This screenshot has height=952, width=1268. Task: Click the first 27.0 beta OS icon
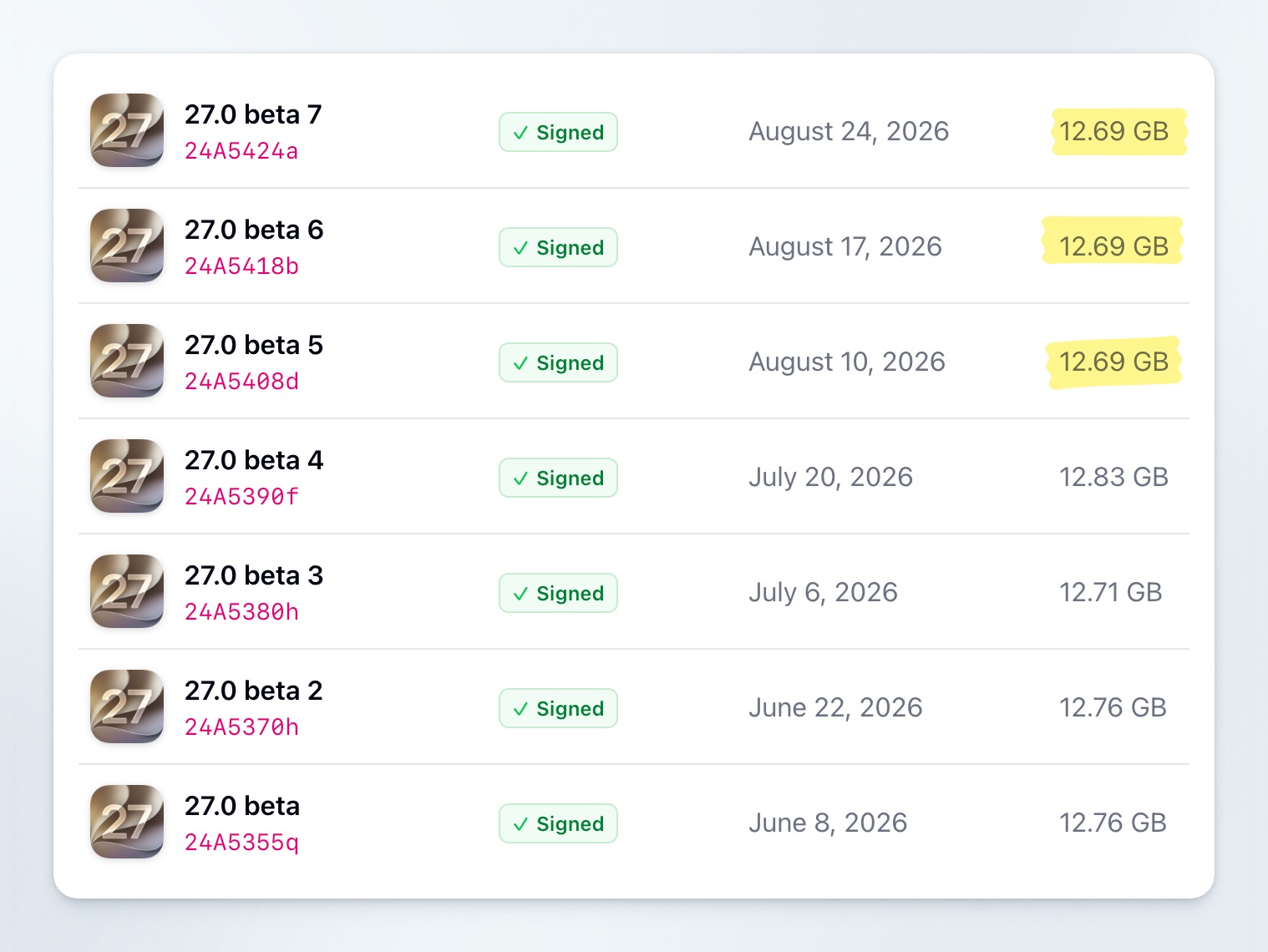click(x=127, y=822)
